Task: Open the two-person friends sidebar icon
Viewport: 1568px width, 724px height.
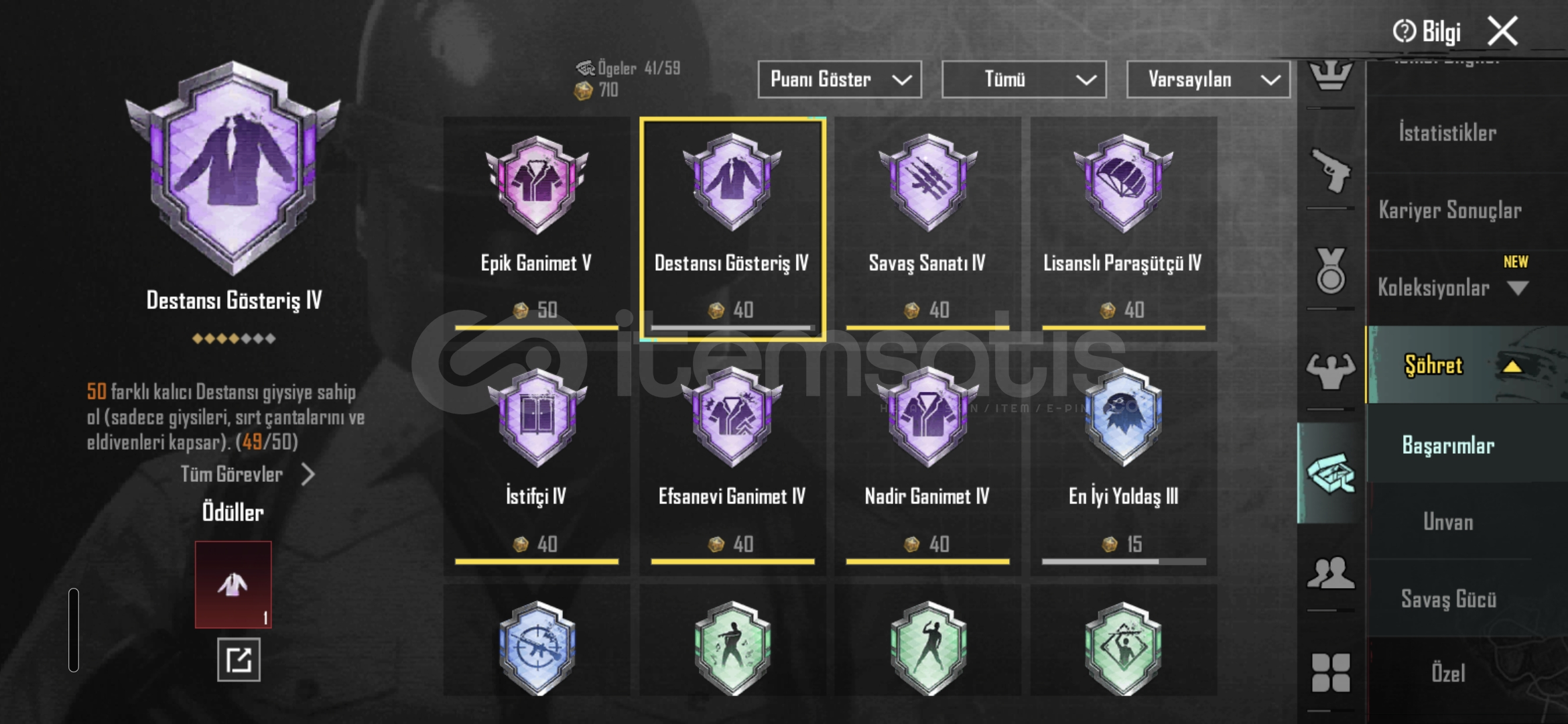Action: (x=1331, y=573)
